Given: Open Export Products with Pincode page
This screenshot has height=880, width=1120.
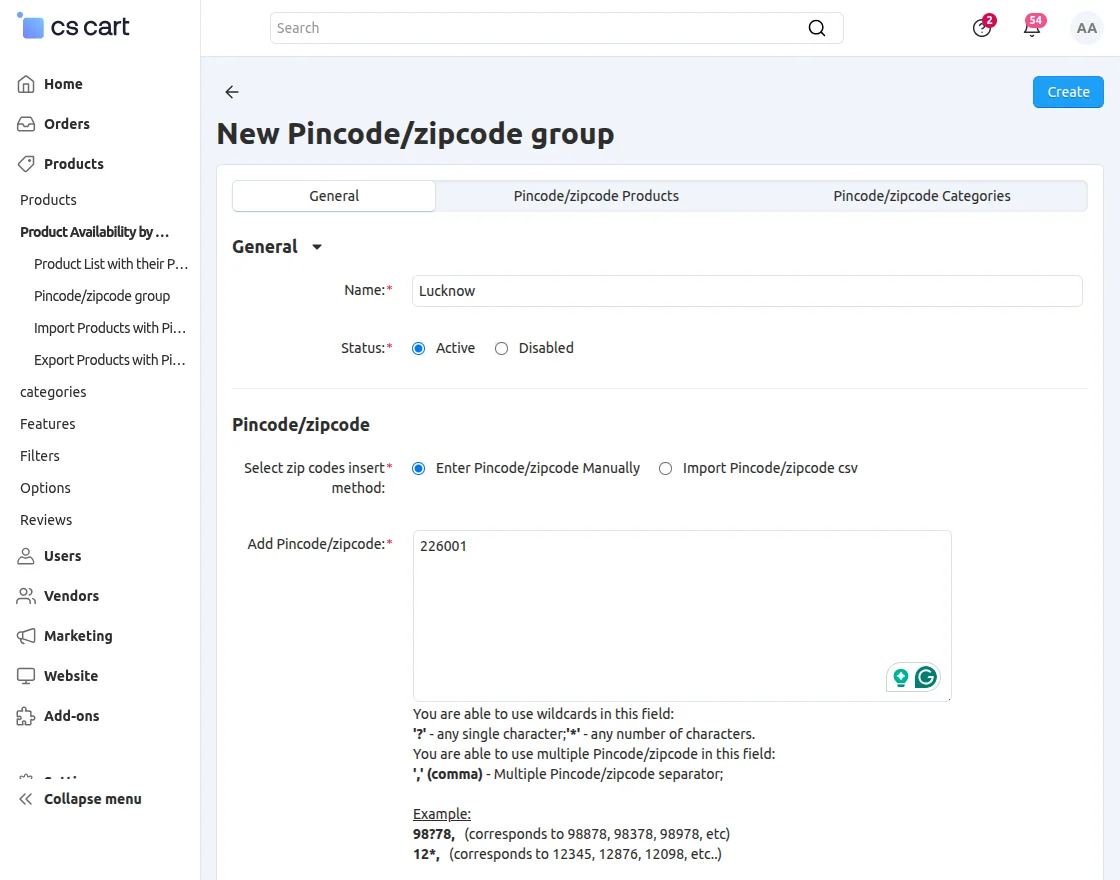Looking at the screenshot, I should 110,360.
